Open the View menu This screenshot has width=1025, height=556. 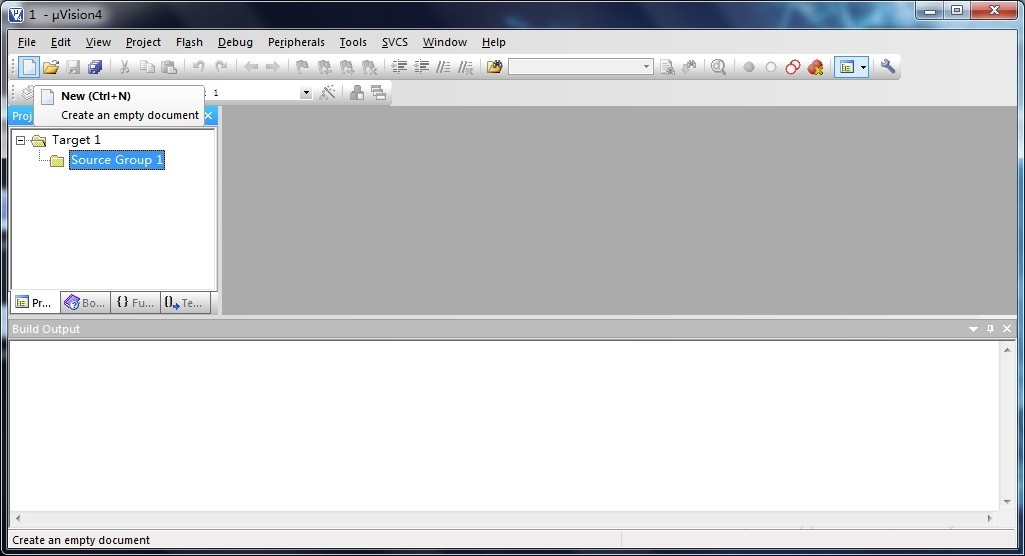point(98,42)
